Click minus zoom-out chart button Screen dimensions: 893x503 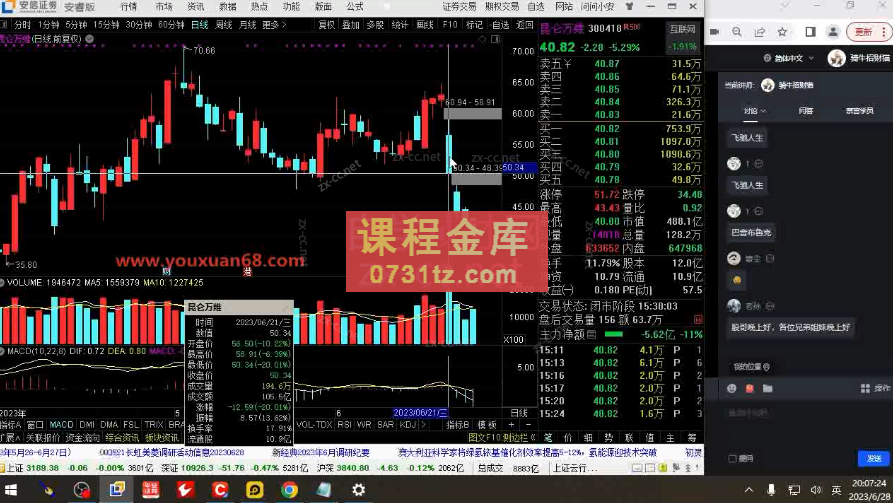click(528, 425)
